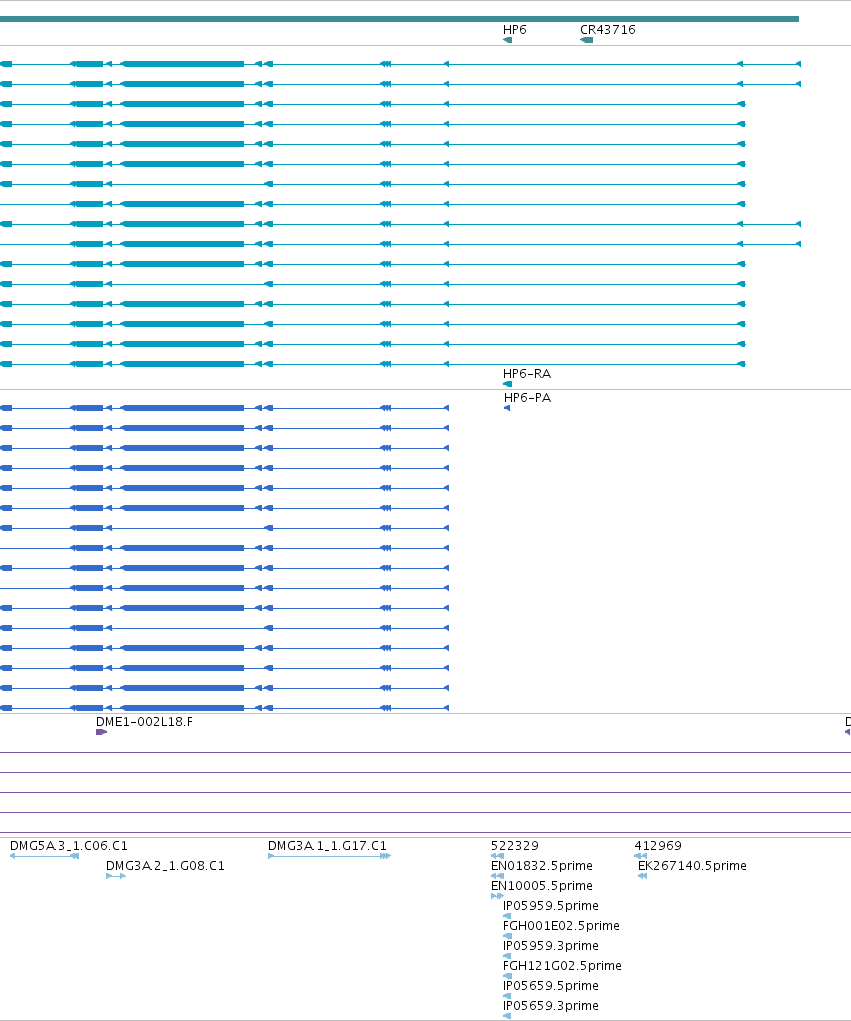Select the 522329 feature arrow glyph
The height and width of the screenshot is (1021, 851).
tap(497, 856)
